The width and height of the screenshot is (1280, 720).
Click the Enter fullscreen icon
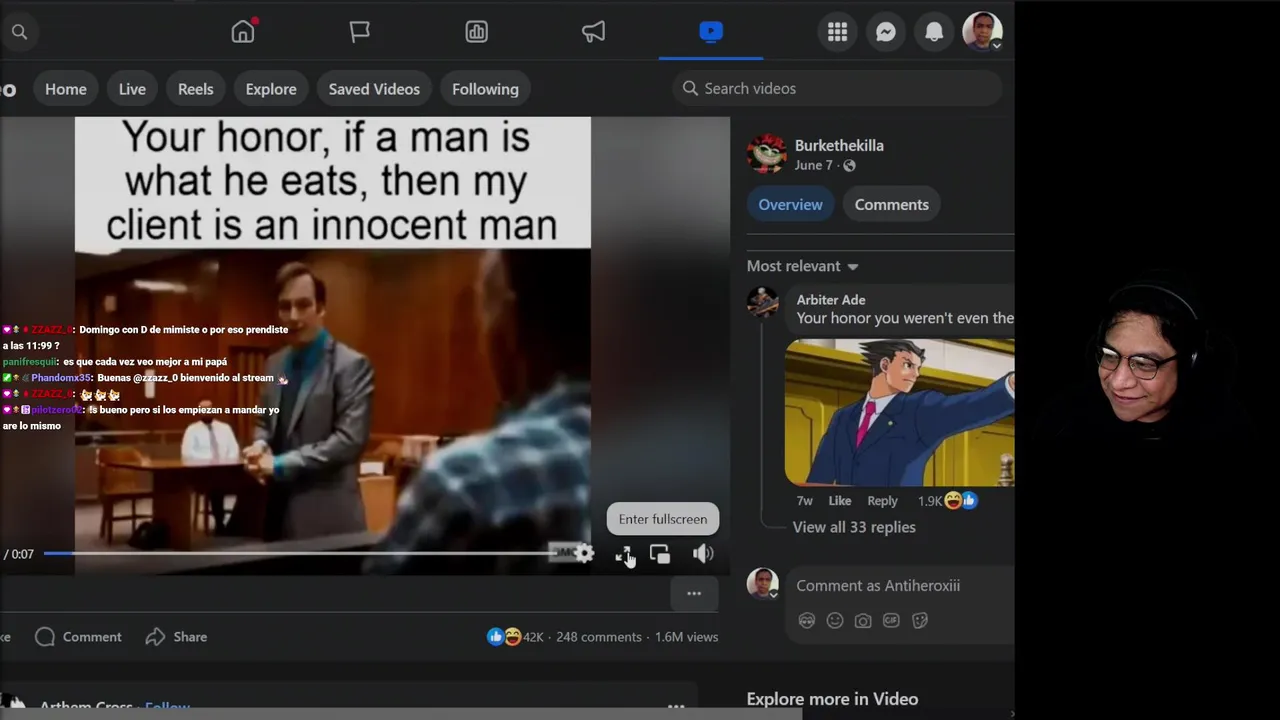[623, 554]
